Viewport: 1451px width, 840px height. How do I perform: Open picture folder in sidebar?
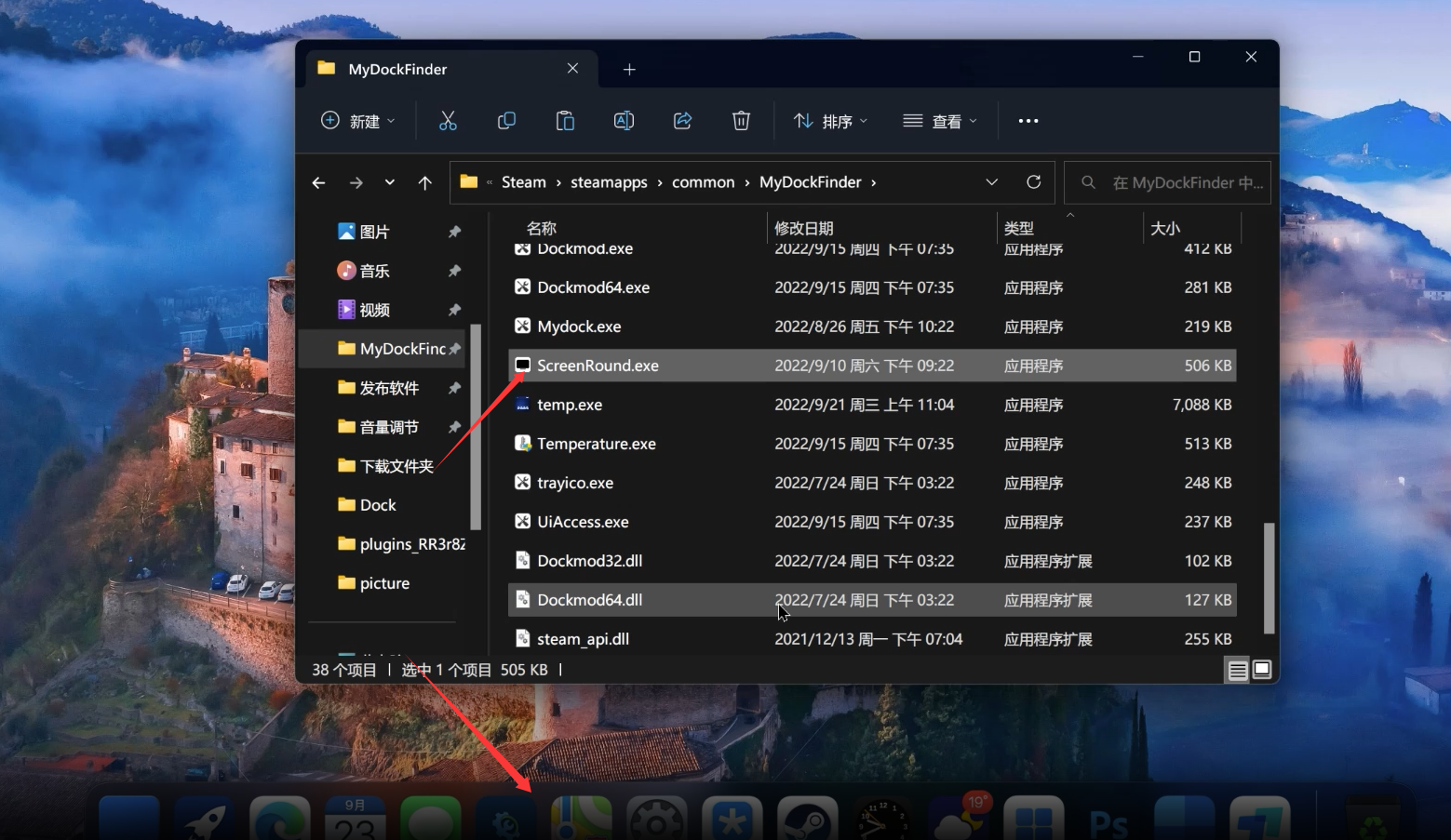(384, 583)
